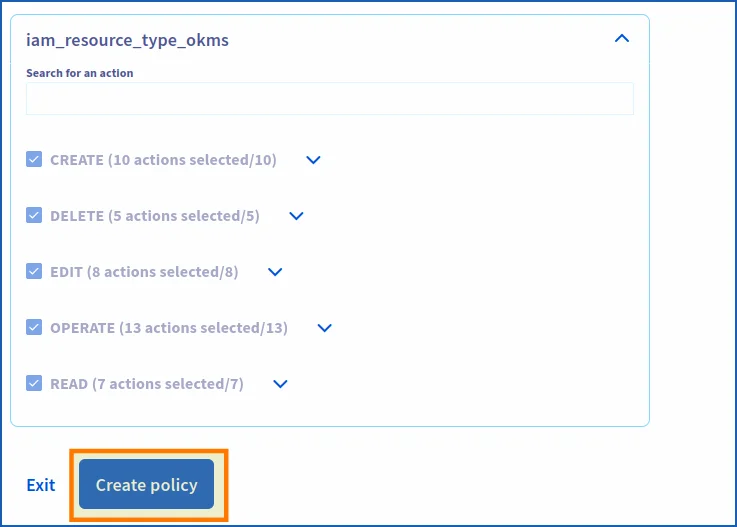Show EDIT actions list via chevron
737x527 pixels.
coord(275,272)
